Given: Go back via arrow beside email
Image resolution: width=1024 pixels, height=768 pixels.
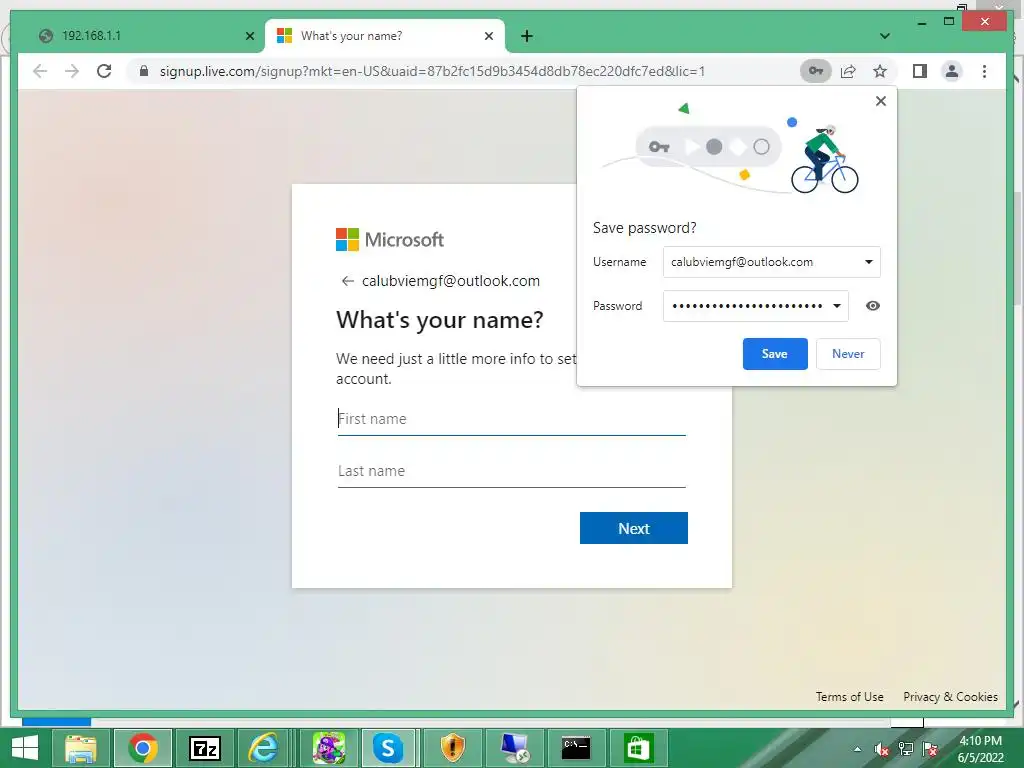Looking at the screenshot, I should point(347,281).
